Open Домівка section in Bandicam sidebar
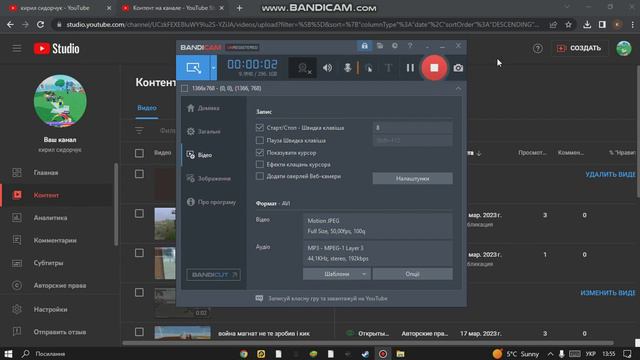 click(203, 108)
